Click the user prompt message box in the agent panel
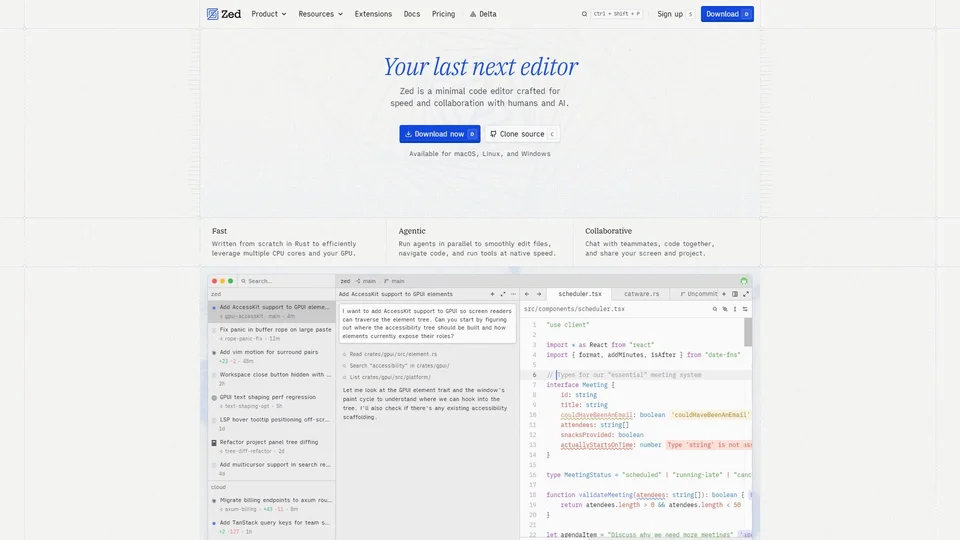This screenshot has height=540, width=960. click(x=427, y=323)
